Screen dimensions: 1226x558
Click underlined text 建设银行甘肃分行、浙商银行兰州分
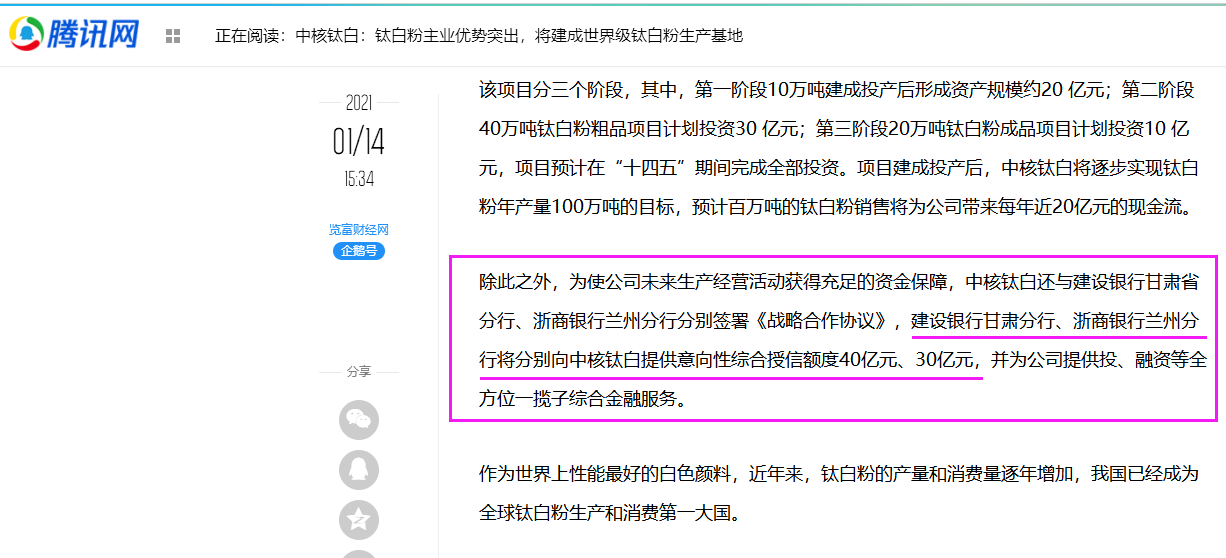pos(1054,322)
